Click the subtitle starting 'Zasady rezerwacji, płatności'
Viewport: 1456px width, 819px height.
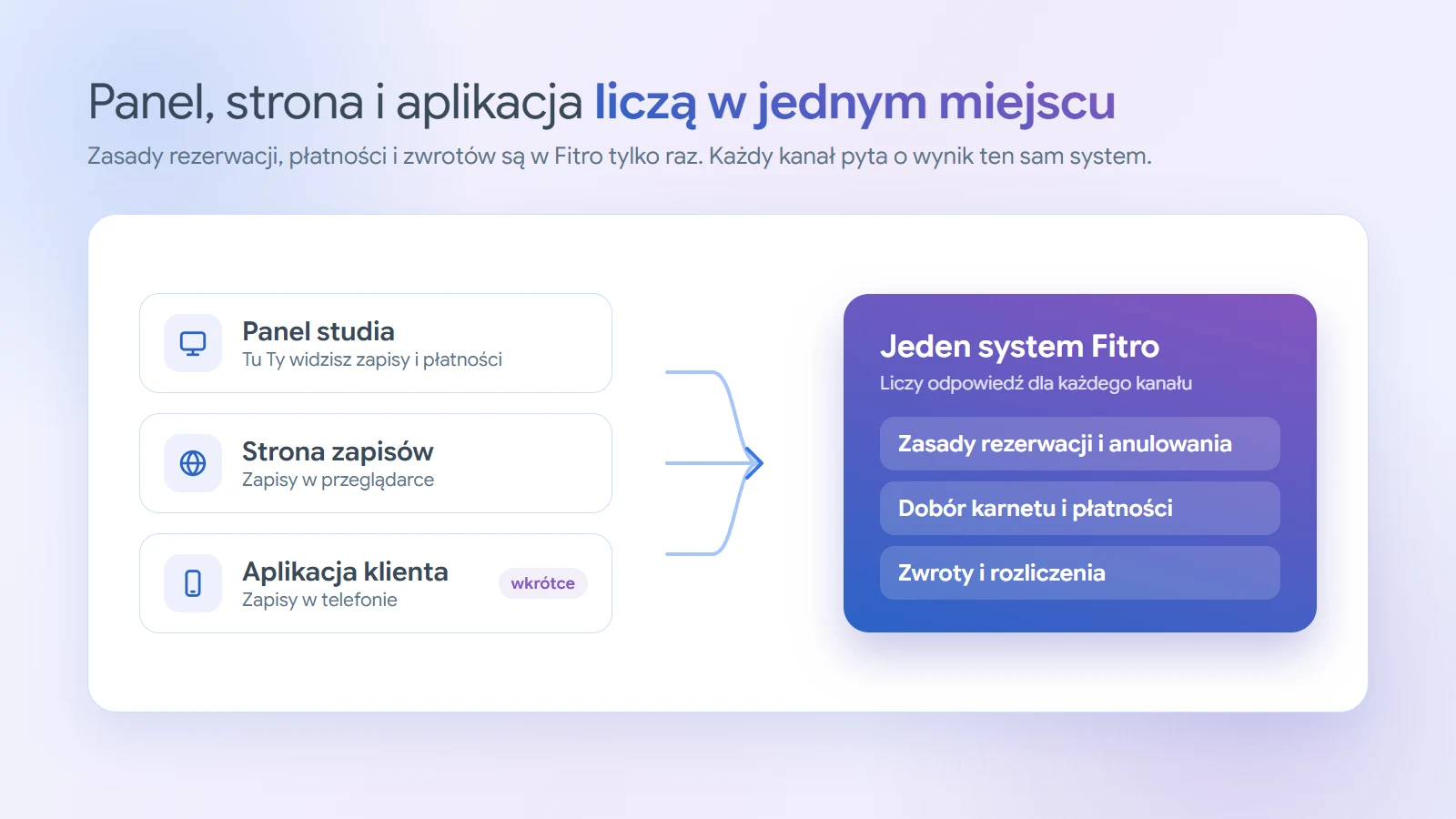point(620,157)
